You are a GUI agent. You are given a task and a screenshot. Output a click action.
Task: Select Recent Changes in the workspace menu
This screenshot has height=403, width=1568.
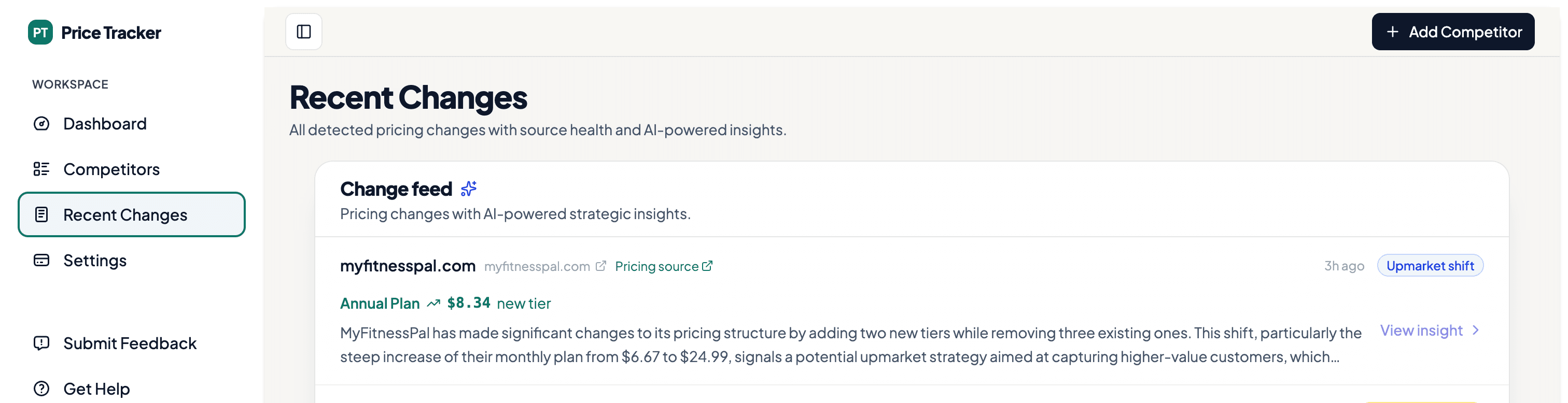click(x=125, y=214)
